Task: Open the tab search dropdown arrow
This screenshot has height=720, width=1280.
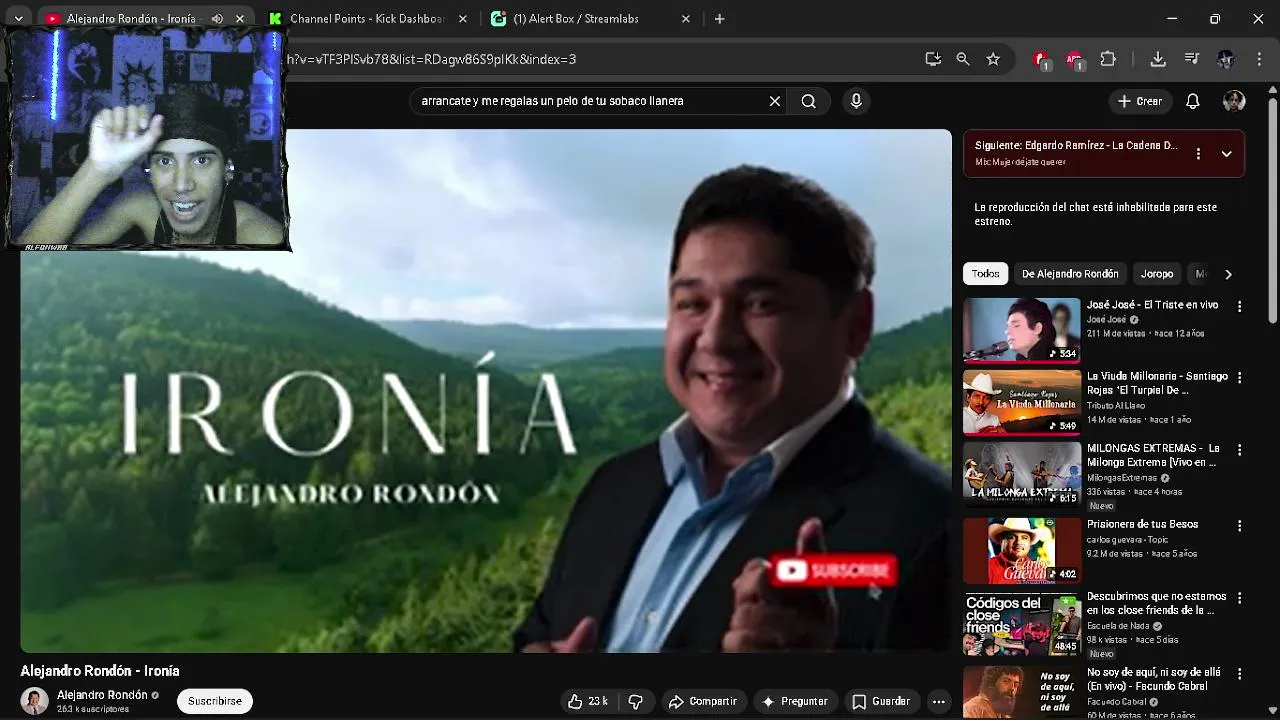Action: (18, 18)
